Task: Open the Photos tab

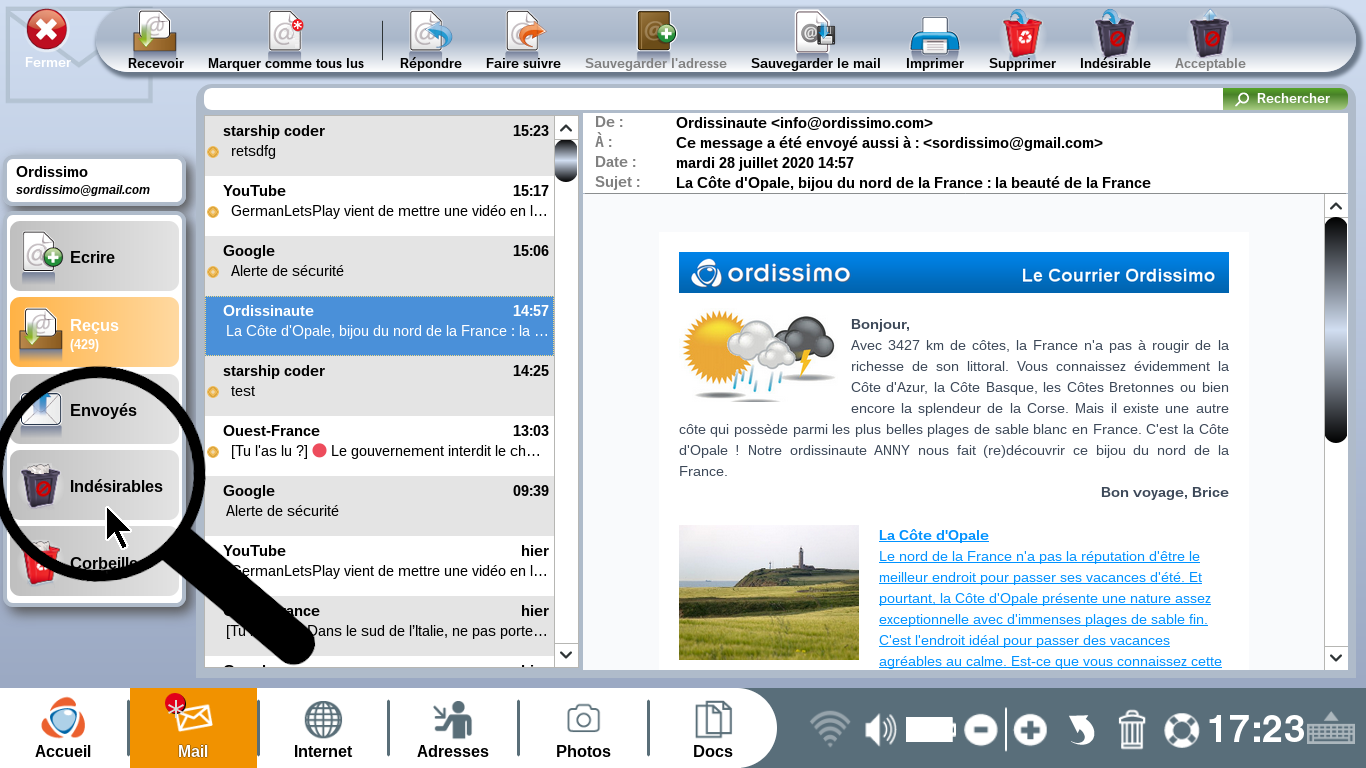Action: coord(583,728)
